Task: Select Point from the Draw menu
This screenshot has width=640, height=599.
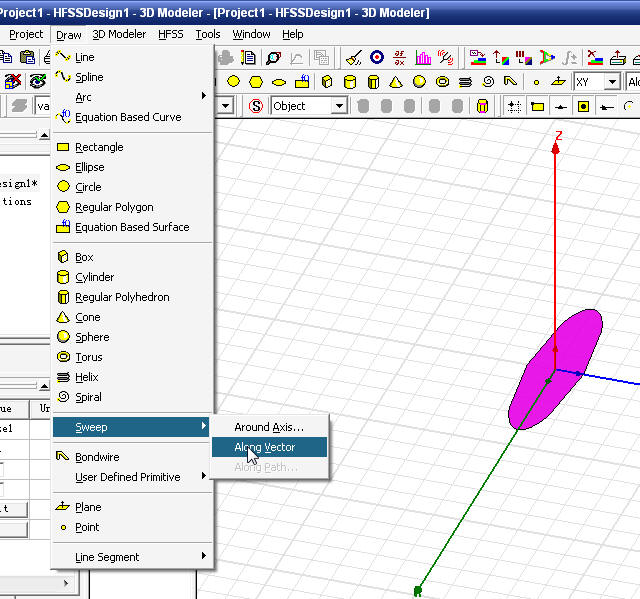Action: pos(133,527)
